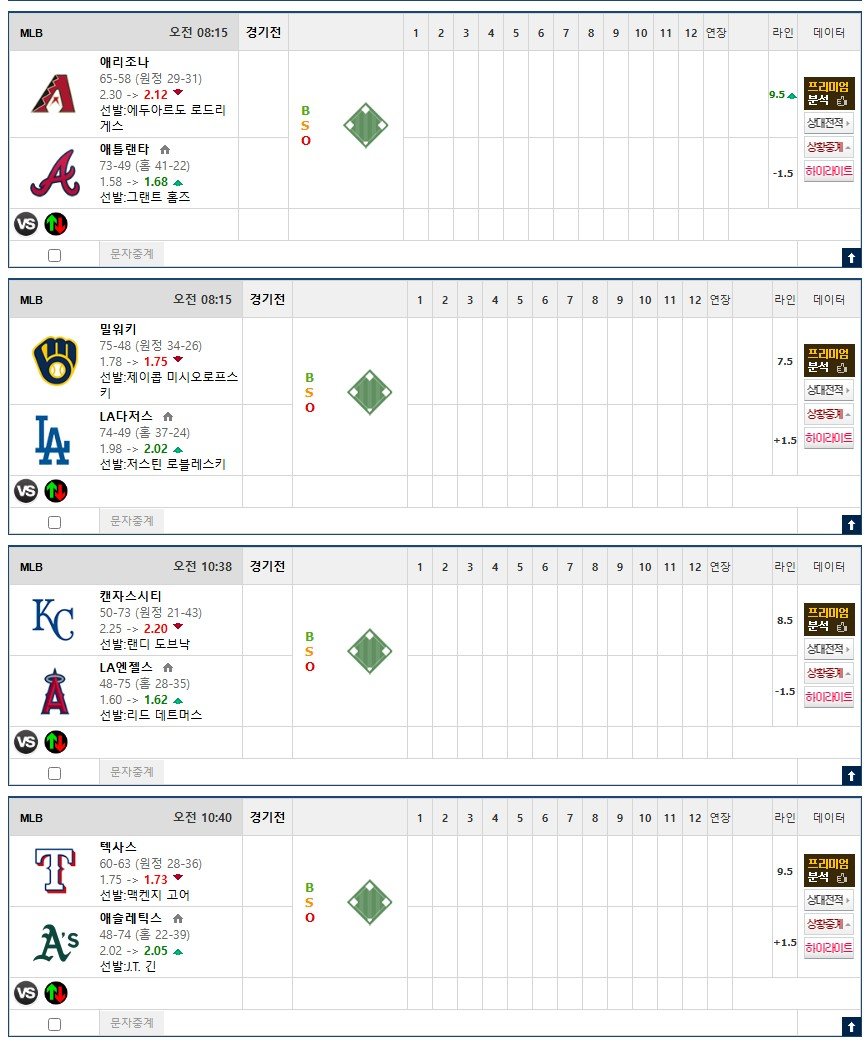Screen dimensions: 867x1045
Task: Enable the checkbox for Kansas City-Angels game
Action: point(55,773)
